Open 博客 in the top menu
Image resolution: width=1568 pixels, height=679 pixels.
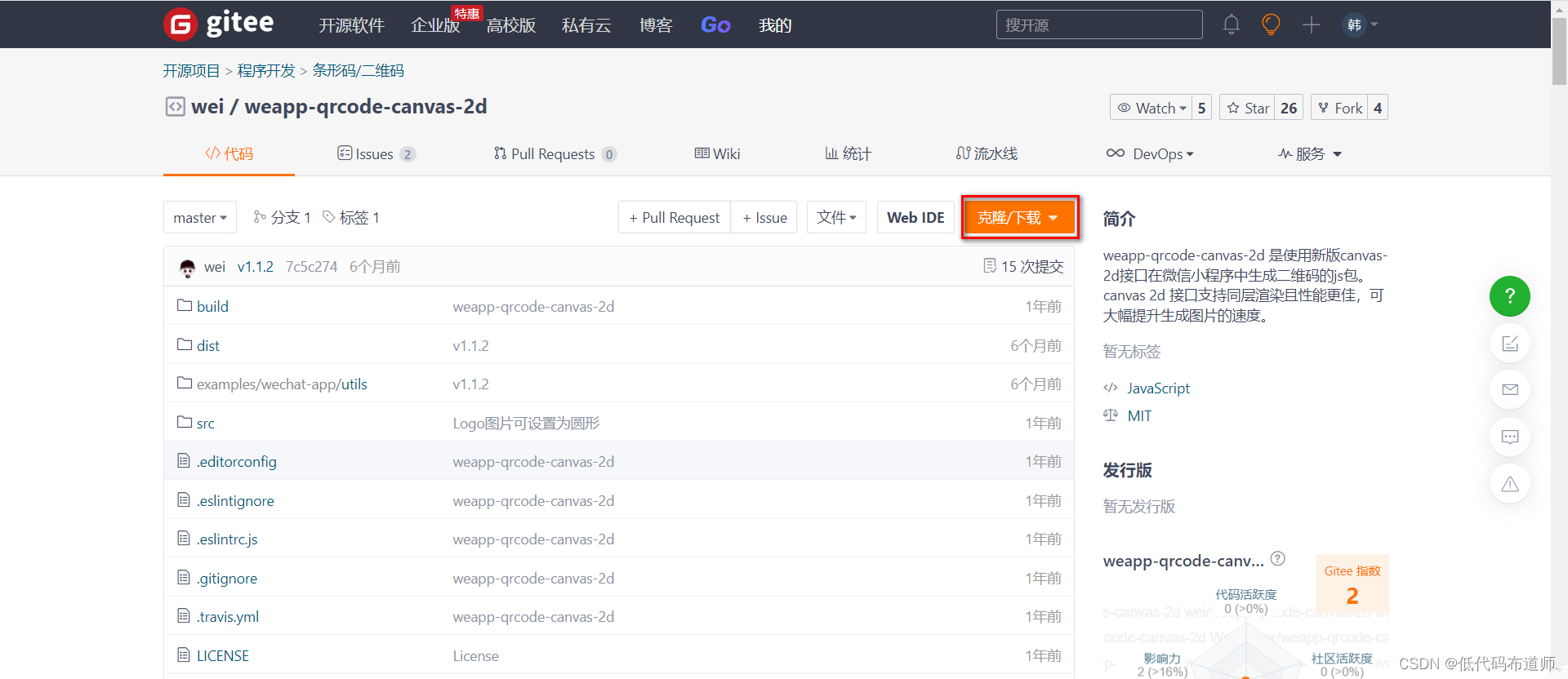point(656,25)
